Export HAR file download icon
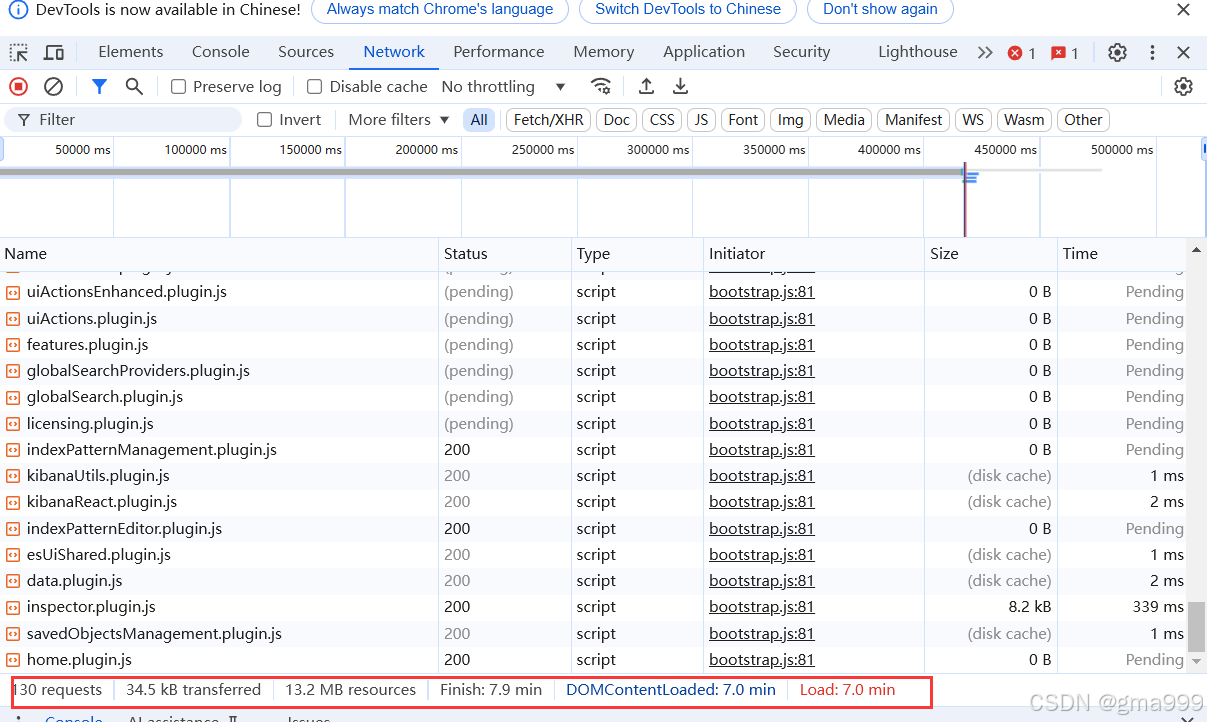Screen dimensions: 1207x722 (680, 87)
